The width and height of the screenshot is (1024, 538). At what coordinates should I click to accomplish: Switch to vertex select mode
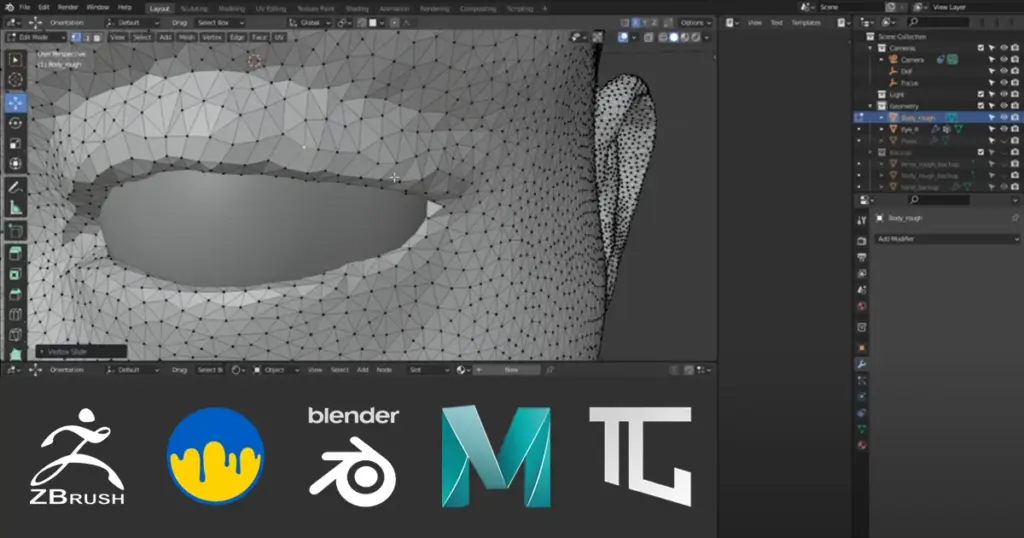[x=76, y=37]
